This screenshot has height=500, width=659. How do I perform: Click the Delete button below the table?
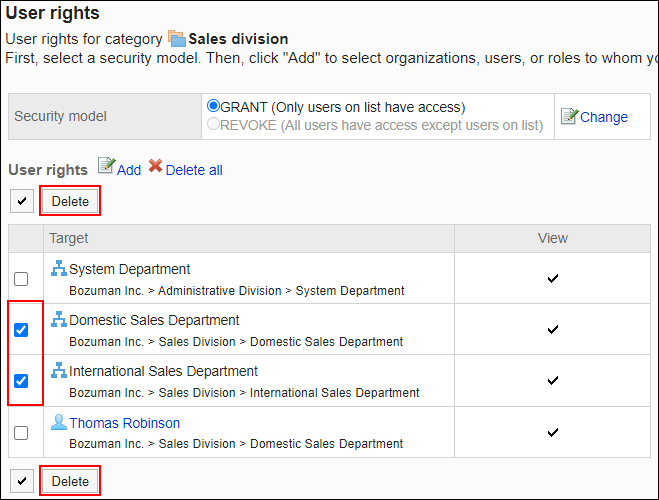click(70, 481)
